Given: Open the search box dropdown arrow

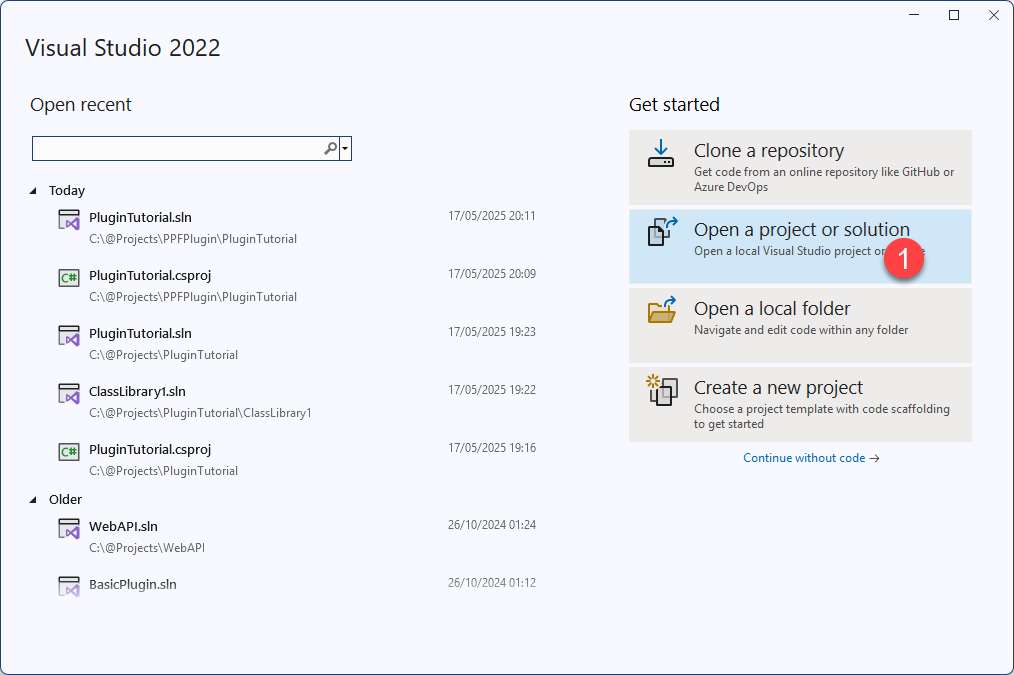Looking at the screenshot, I should click(x=345, y=149).
